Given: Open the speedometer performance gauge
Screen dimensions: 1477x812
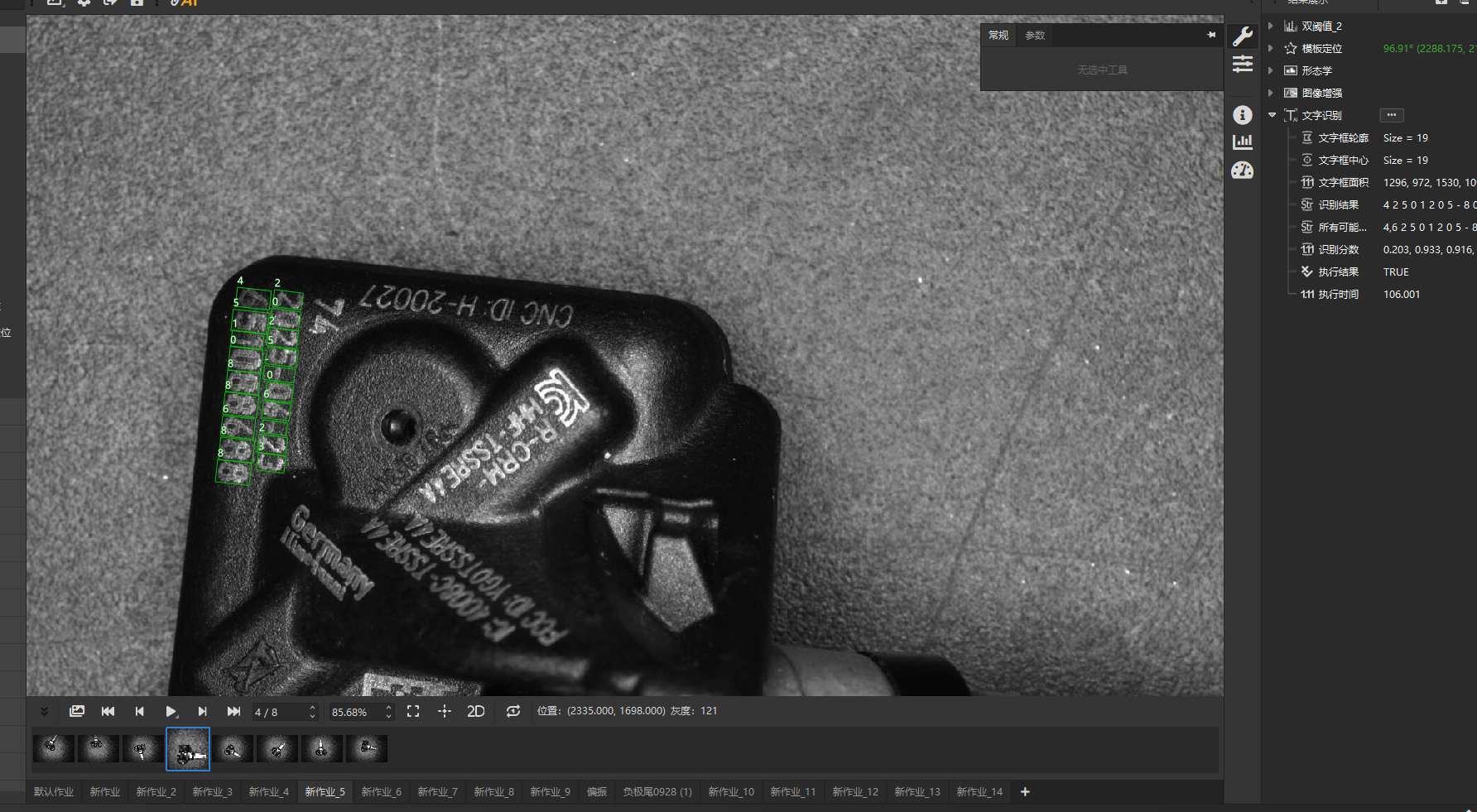Looking at the screenshot, I should tap(1243, 171).
